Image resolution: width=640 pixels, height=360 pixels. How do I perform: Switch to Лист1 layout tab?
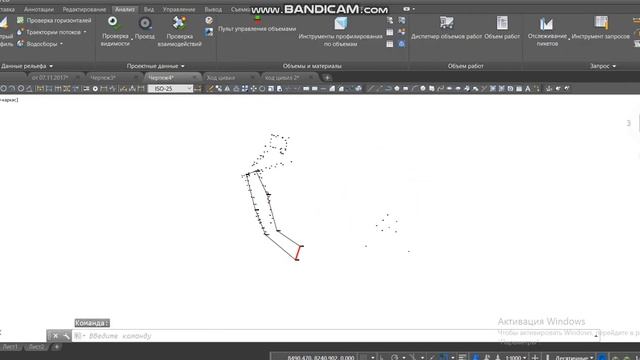coord(10,347)
